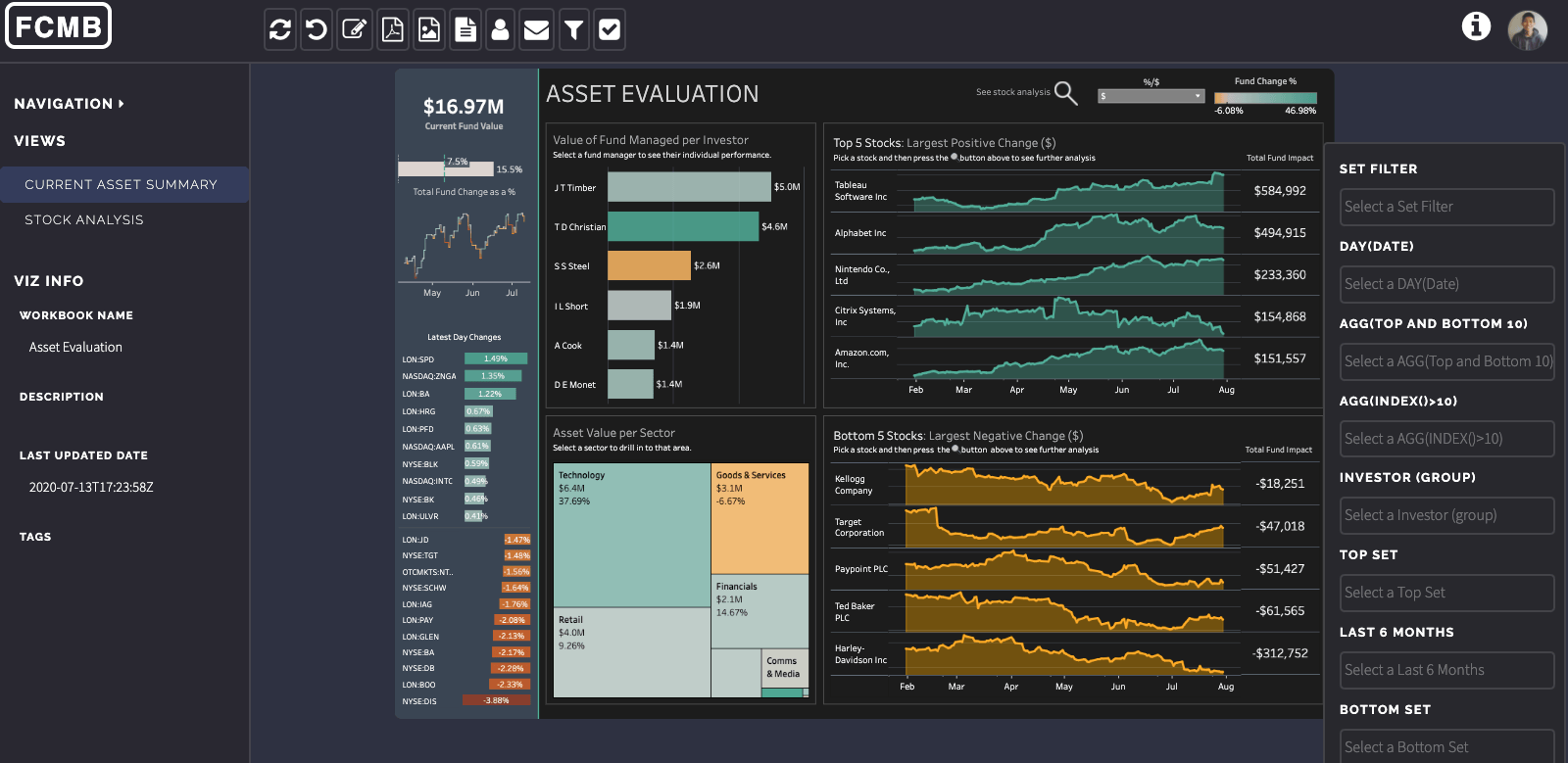Select the A Cook bar

(x=631, y=345)
